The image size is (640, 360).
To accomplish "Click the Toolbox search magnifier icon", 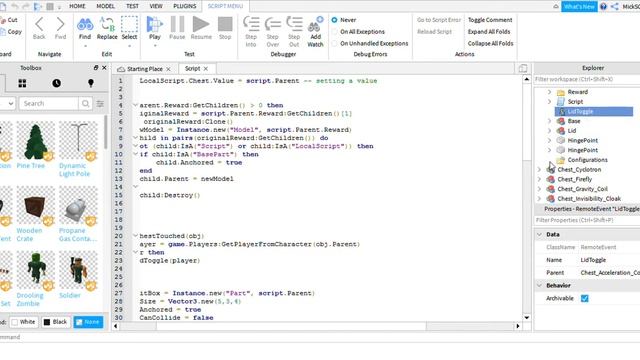I will [85, 104].
